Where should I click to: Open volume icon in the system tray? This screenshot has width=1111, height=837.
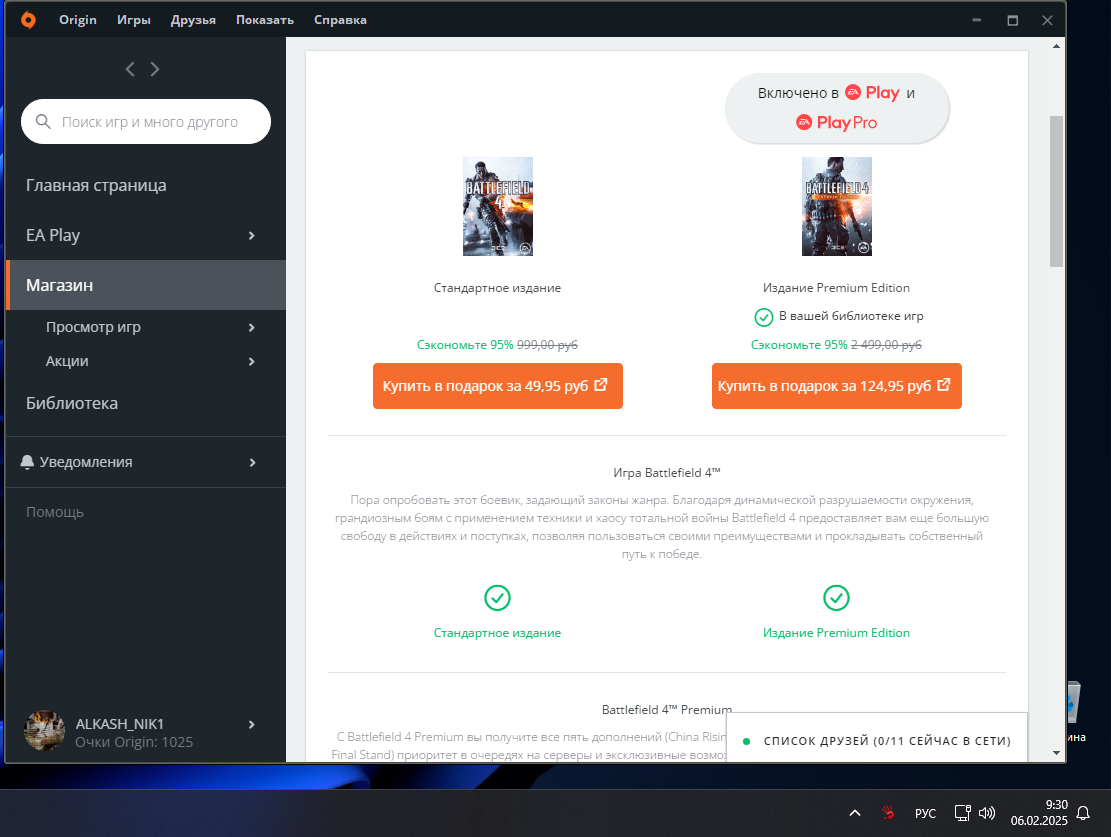[986, 813]
